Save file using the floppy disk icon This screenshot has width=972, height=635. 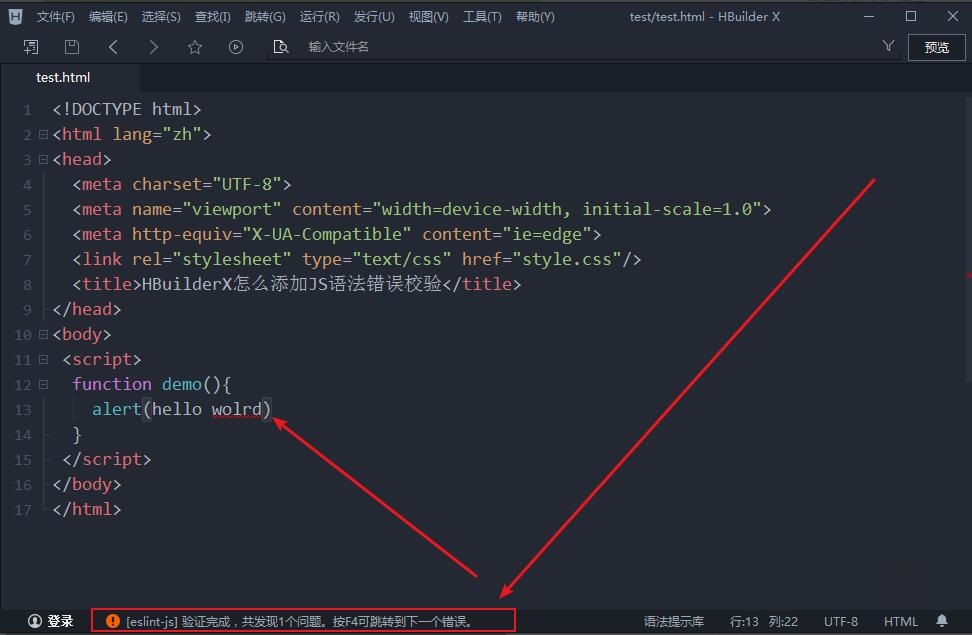[x=72, y=47]
